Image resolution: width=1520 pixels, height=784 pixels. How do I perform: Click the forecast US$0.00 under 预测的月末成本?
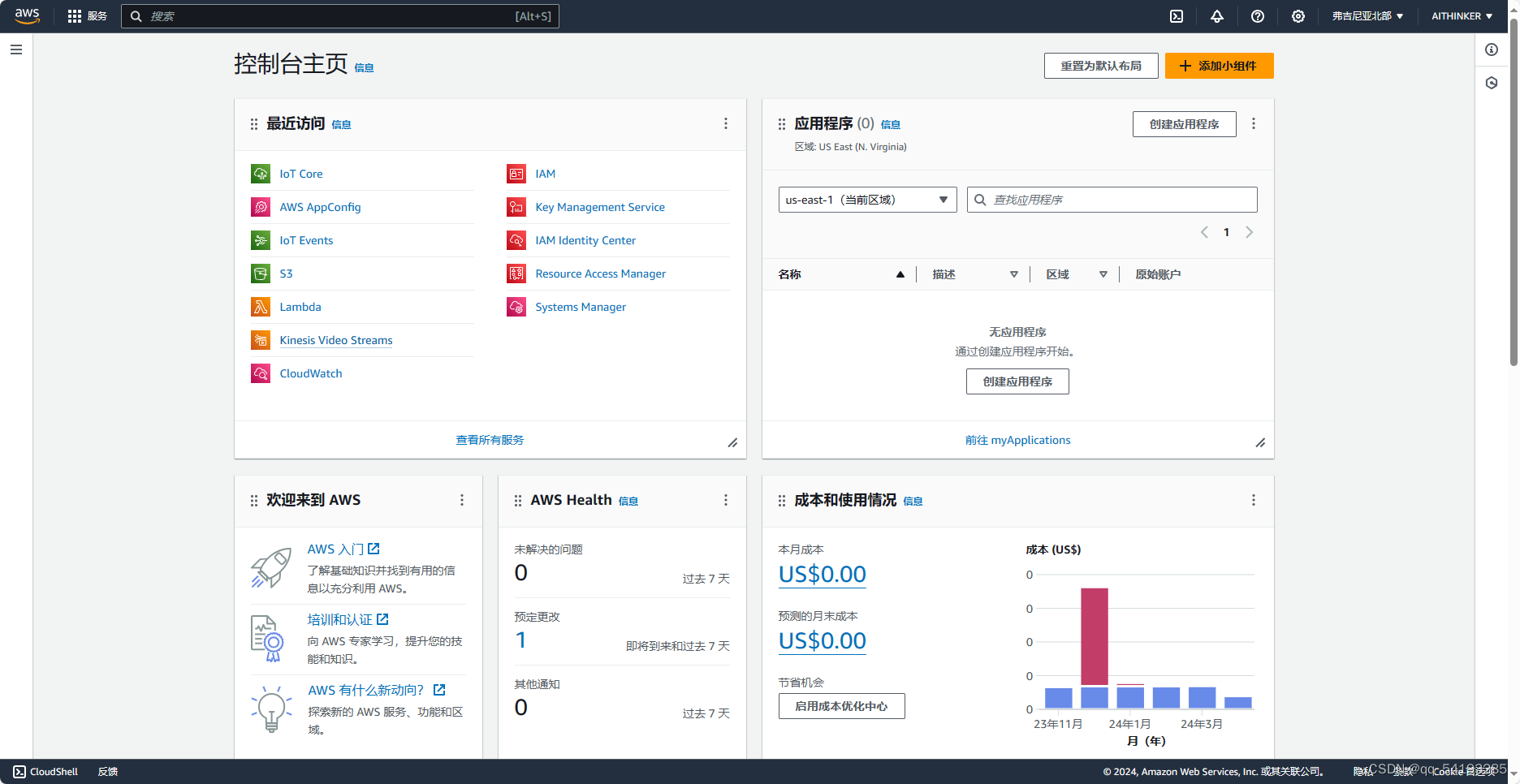[822, 641]
